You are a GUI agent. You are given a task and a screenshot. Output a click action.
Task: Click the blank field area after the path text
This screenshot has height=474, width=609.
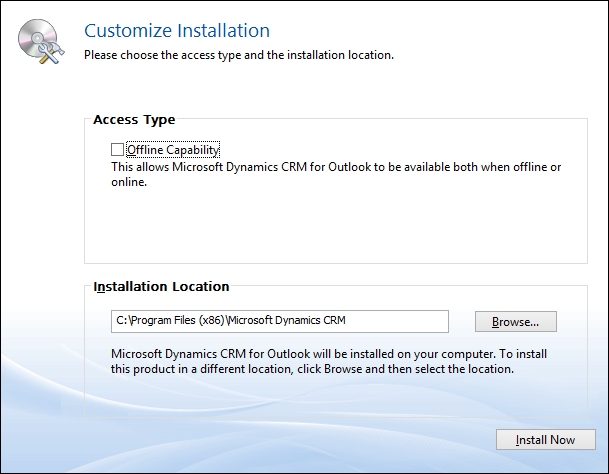click(396, 321)
